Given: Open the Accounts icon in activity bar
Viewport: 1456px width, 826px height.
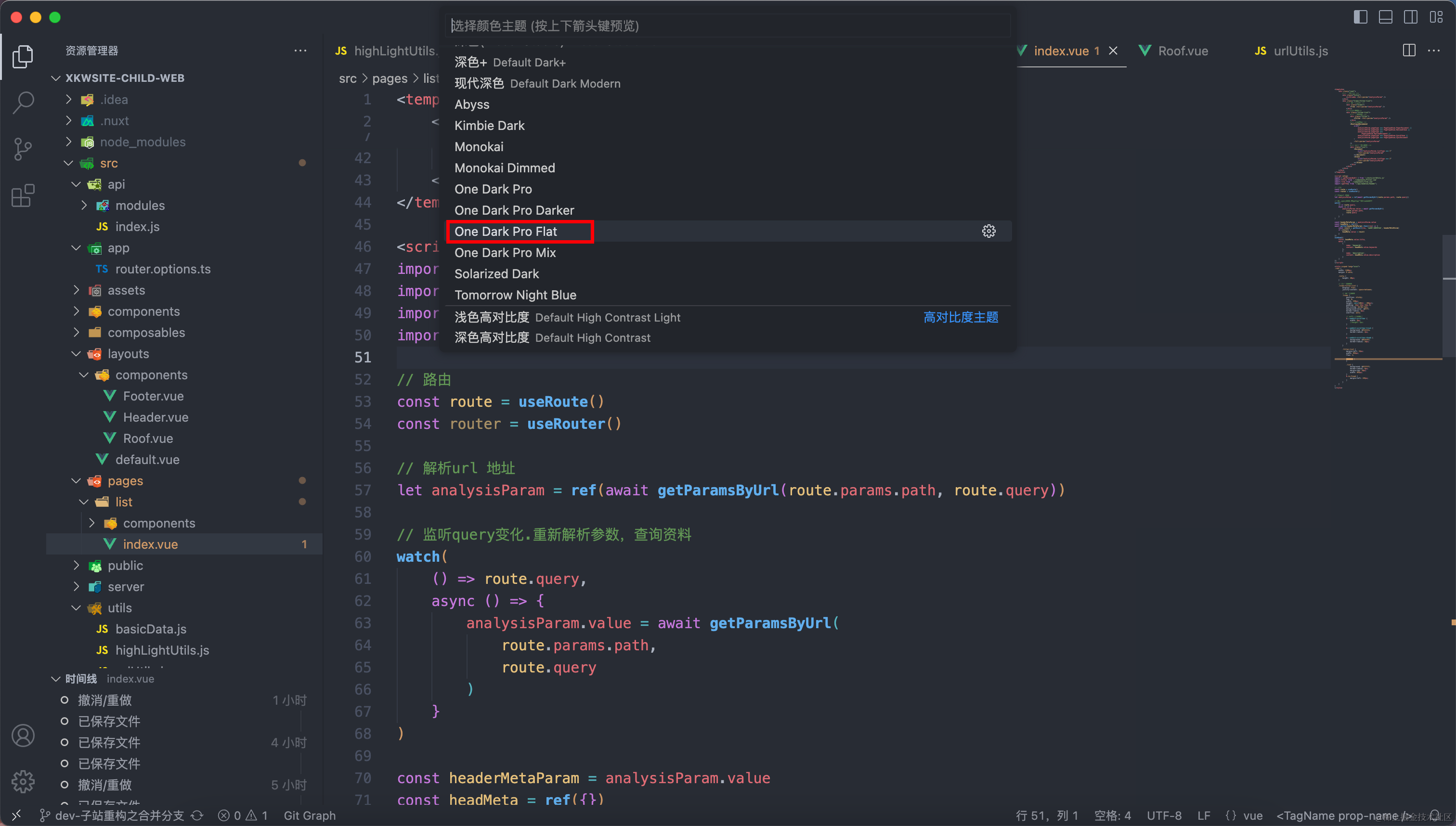Looking at the screenshot, I should pos(23,735).
